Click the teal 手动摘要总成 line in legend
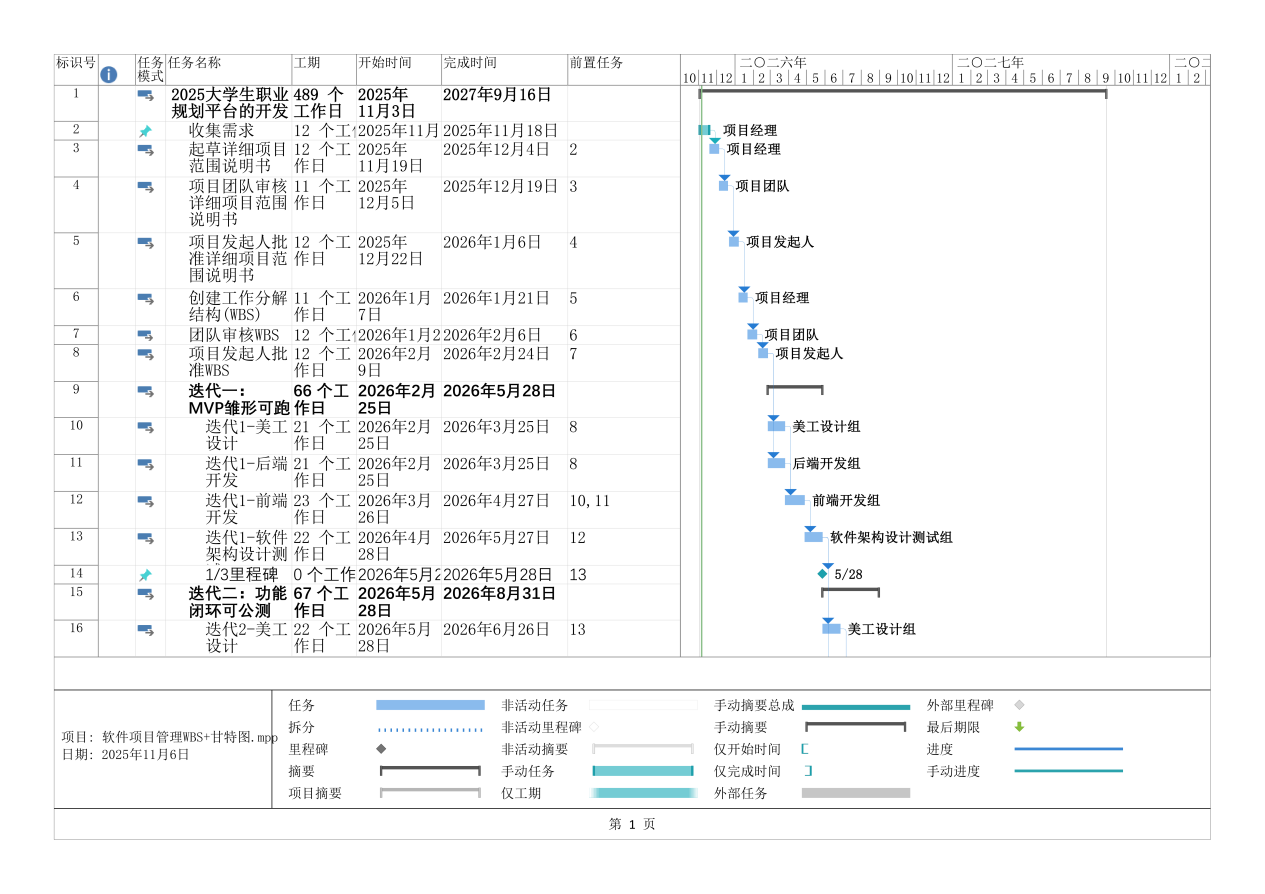1265x894 pixels. tap(856, 707)
